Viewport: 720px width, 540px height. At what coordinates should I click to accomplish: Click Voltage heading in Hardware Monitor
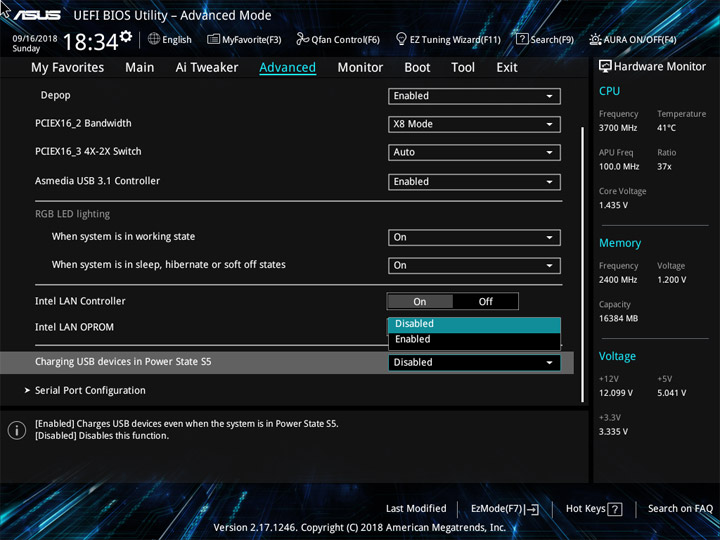(x=617, y=356)
